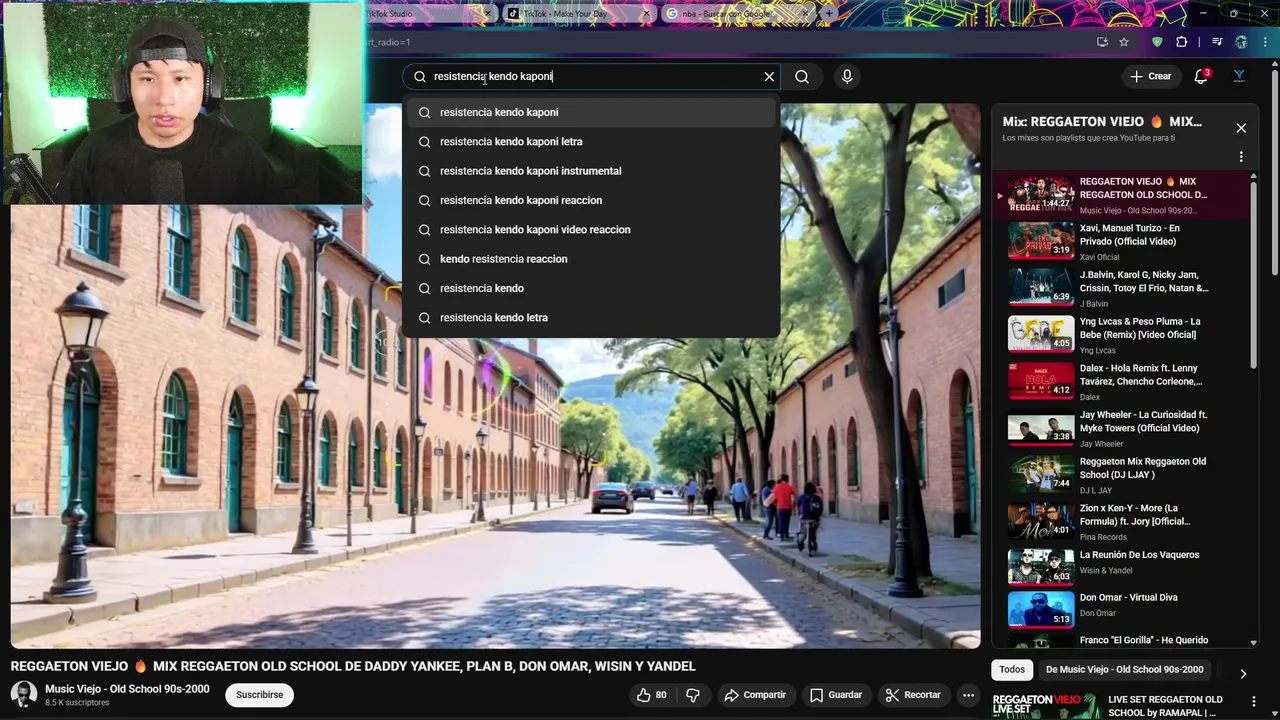Play 'Xavi, Manuel Turizo - En Privado' thumbnail
Viewport: 1280px width, 720px height.
pos(1041,240)
